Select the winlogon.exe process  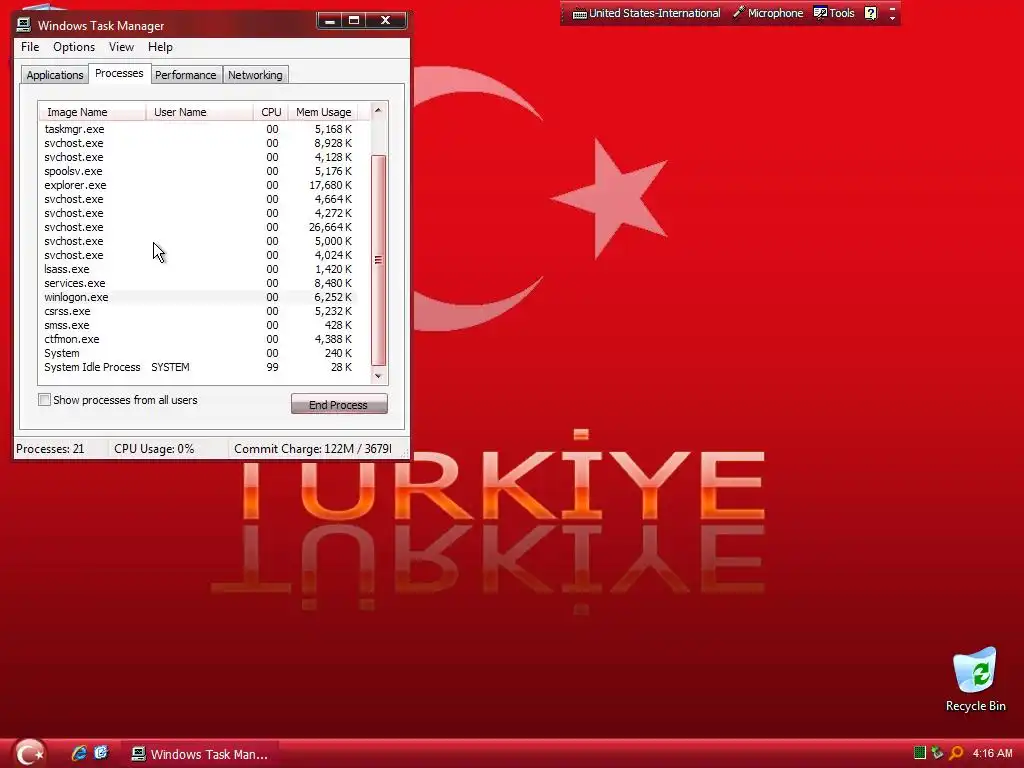199,297
